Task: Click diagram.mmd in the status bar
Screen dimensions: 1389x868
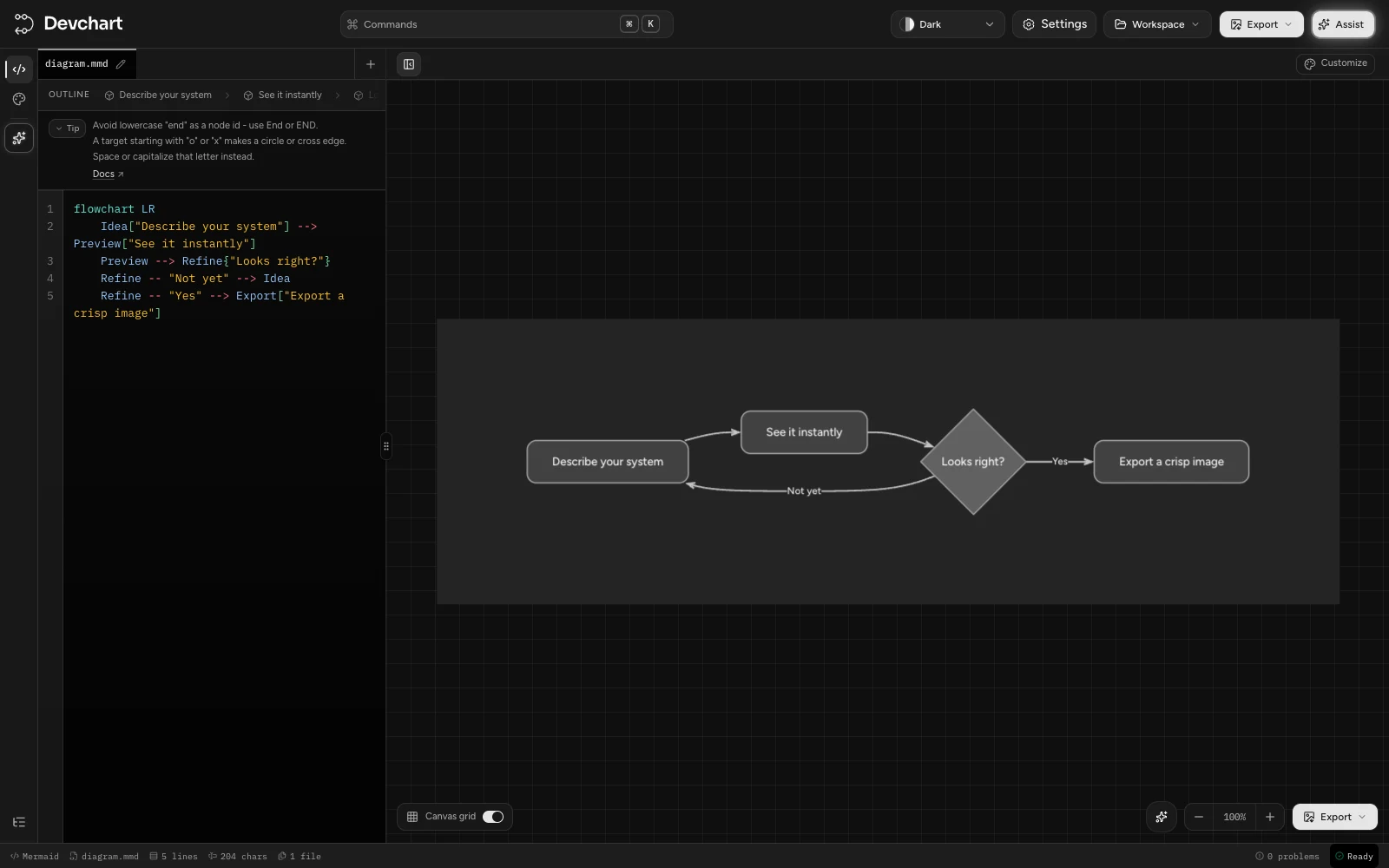Action: click(104, 857)
